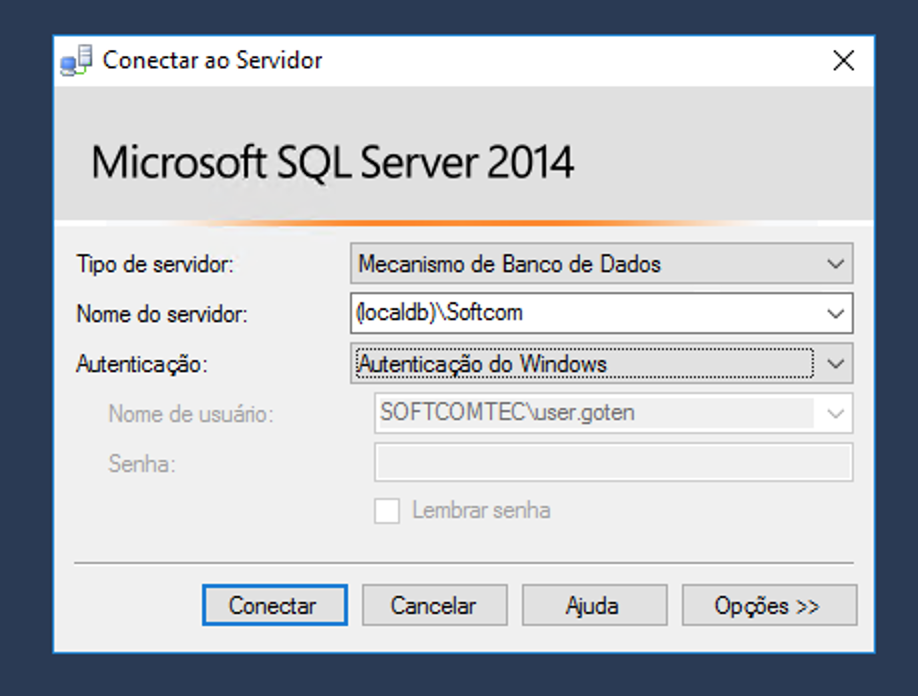
Task: Click the Autenticação do Windows selection text
Action: point(482,364)
